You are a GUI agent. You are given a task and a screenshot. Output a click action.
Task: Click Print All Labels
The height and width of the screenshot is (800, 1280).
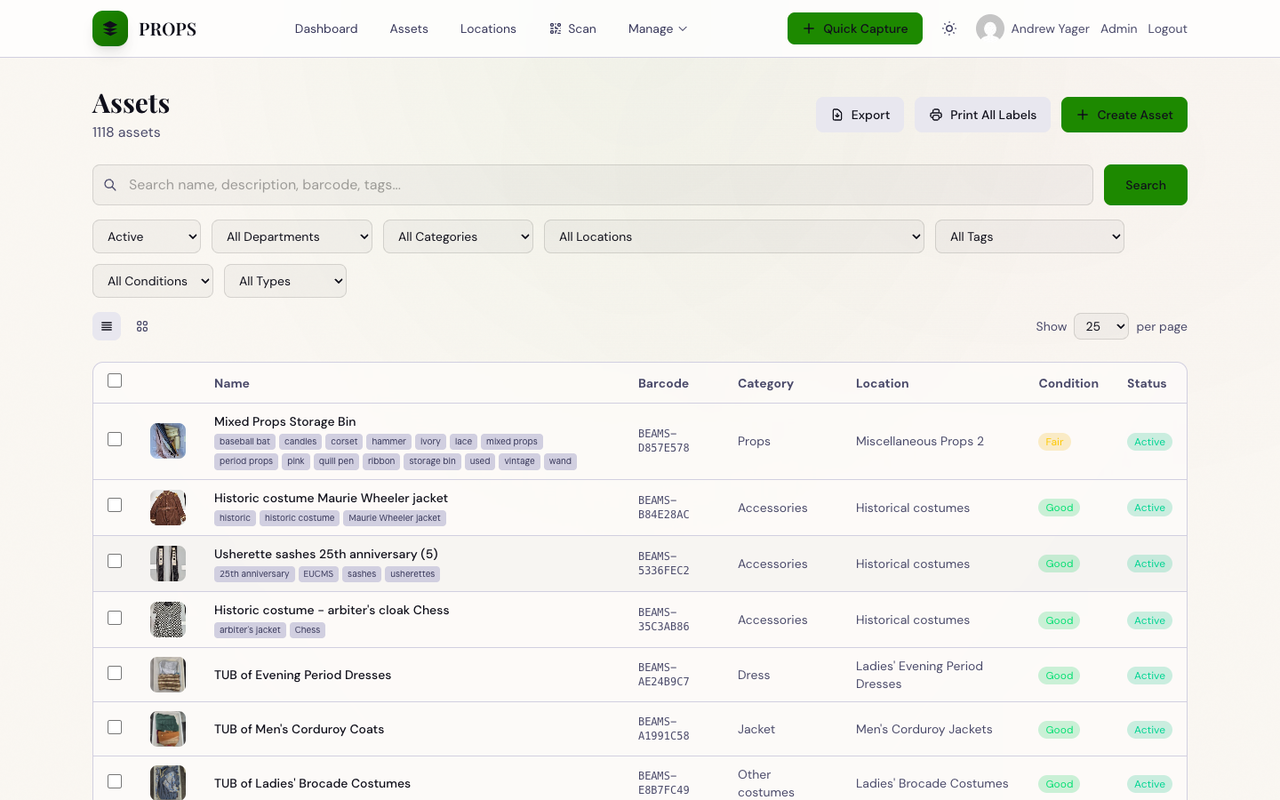point(982,115)
